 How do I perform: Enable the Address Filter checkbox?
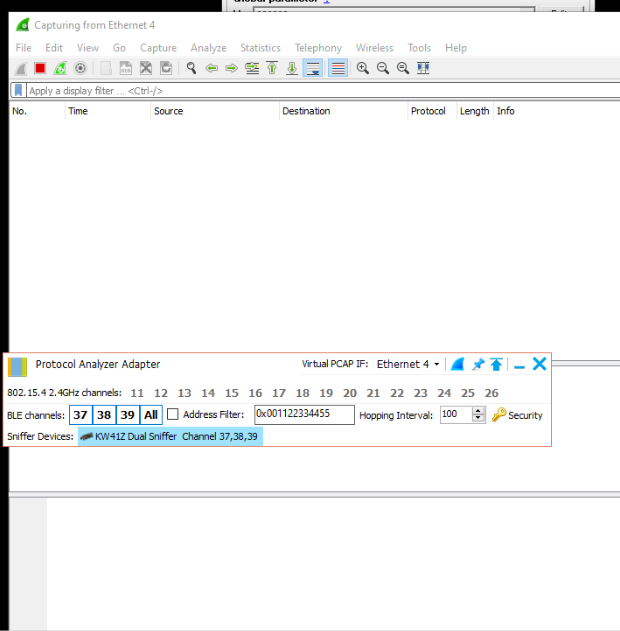(x=173, y=414)
